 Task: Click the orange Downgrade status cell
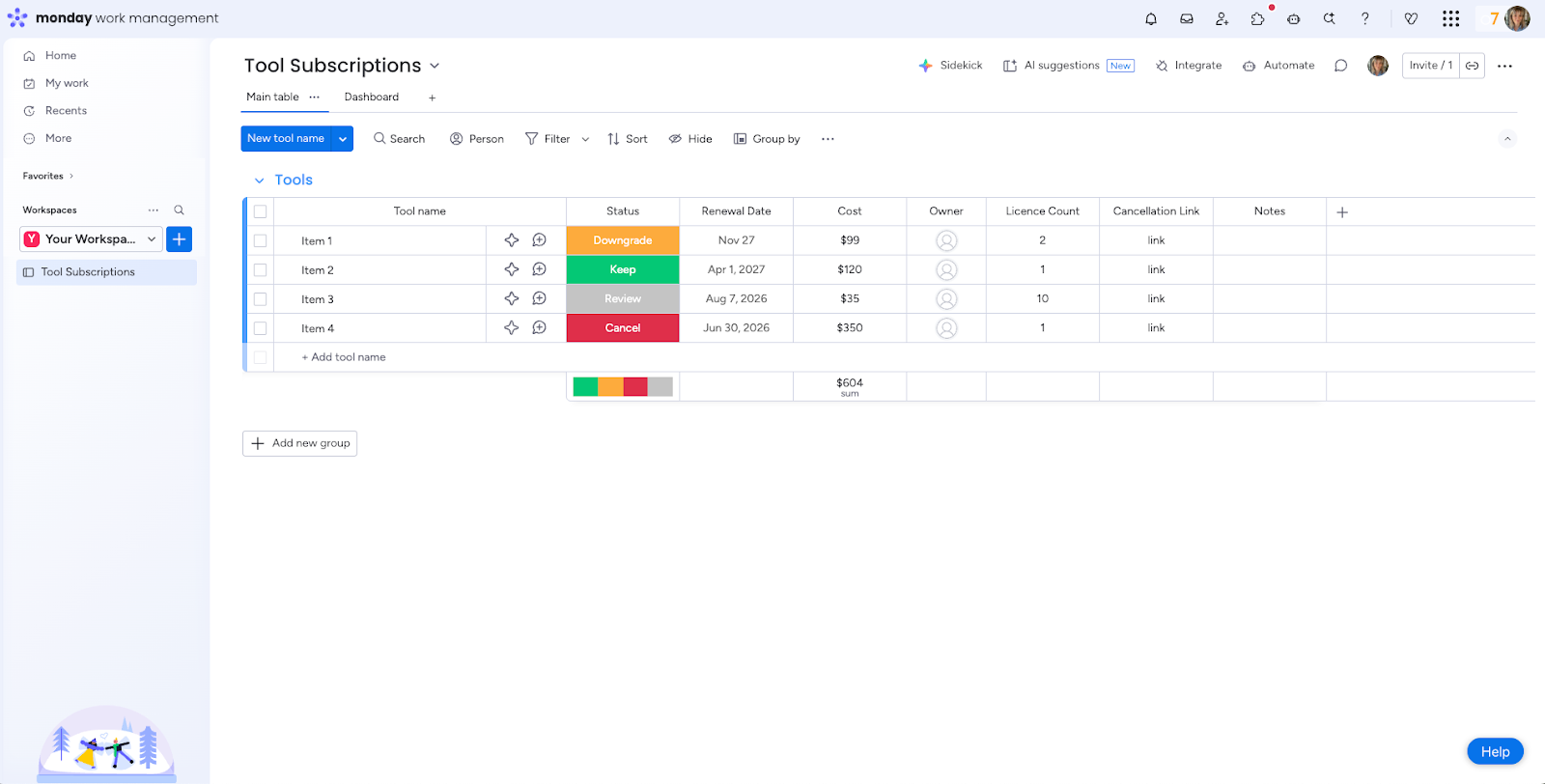click(623, 240)
